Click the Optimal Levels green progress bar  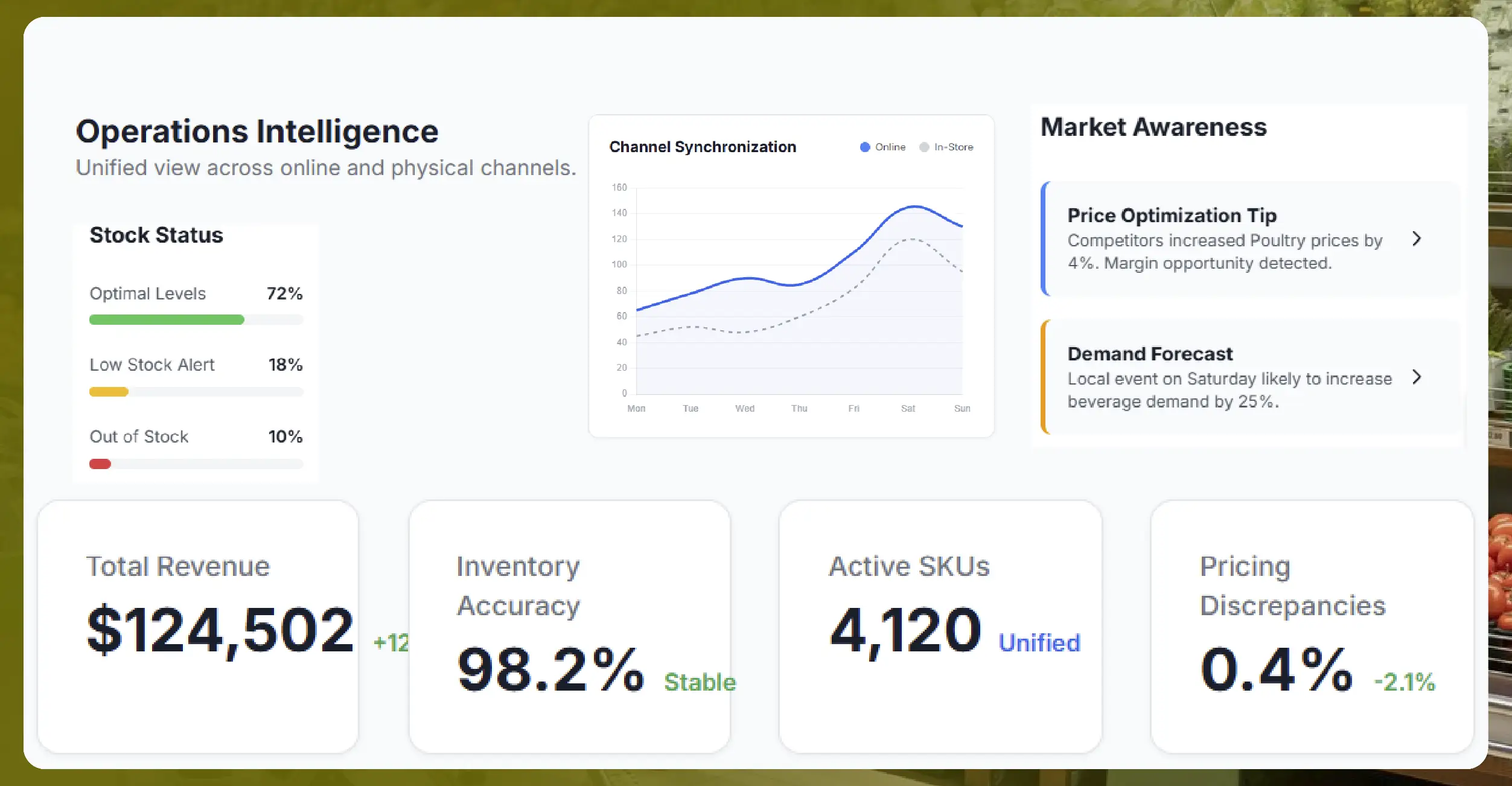point(166,319)
